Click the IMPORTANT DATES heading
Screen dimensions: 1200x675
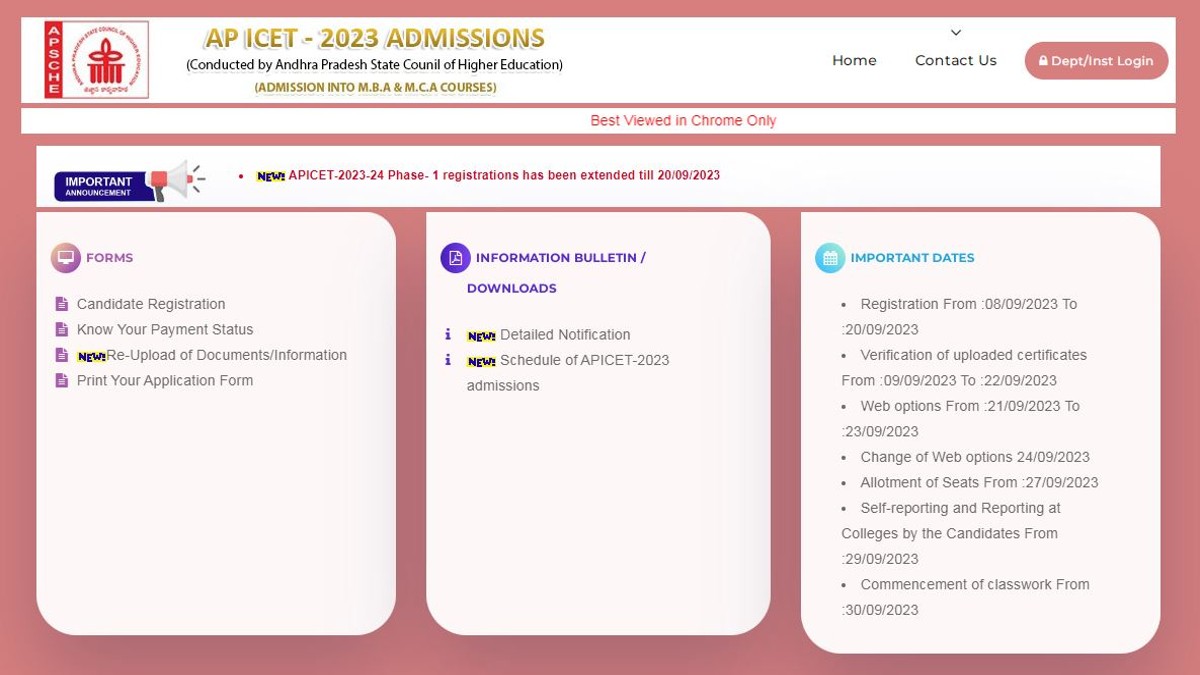(912, 258)
